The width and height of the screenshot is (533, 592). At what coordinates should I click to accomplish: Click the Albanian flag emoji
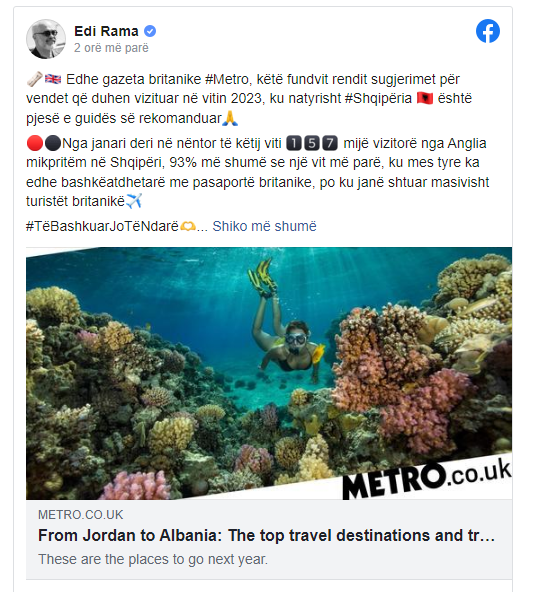click(425, 99)
